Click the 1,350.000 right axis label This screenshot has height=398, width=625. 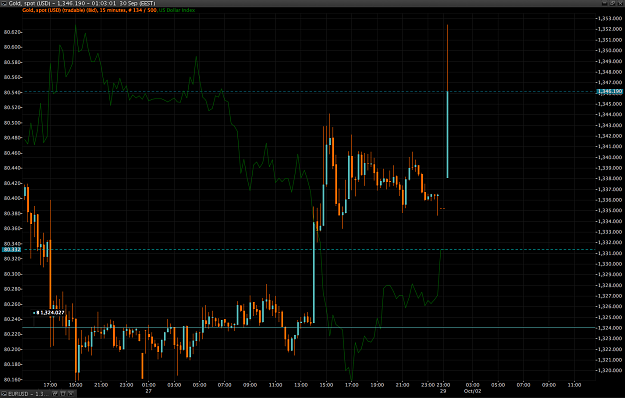point(609,51)
